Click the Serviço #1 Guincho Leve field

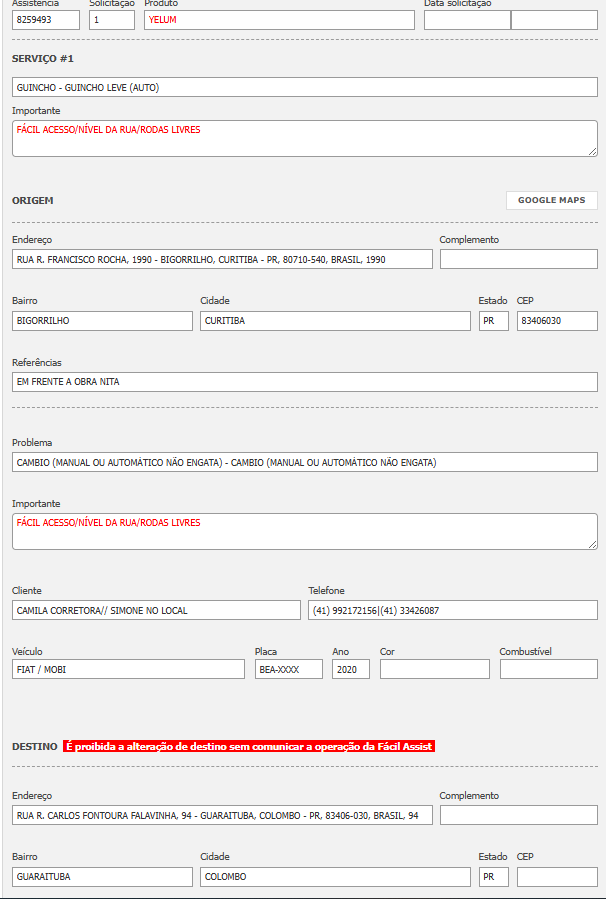pyautogui.click(x=304, y=87)
